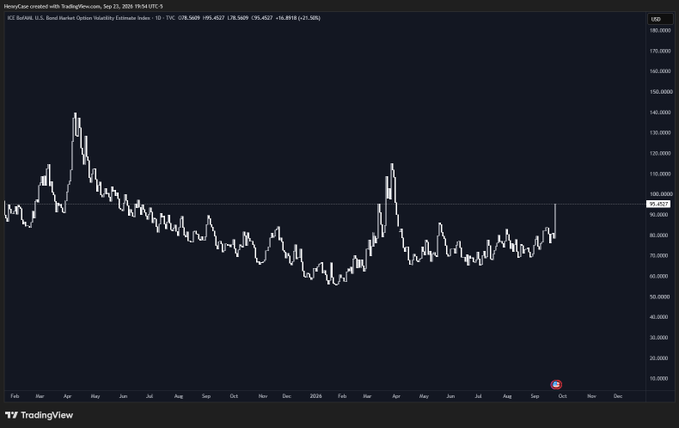Viewport: 679px width, 428px height.
Task: Click the economic event flag icon near Oct
Action: pos(556,384)
